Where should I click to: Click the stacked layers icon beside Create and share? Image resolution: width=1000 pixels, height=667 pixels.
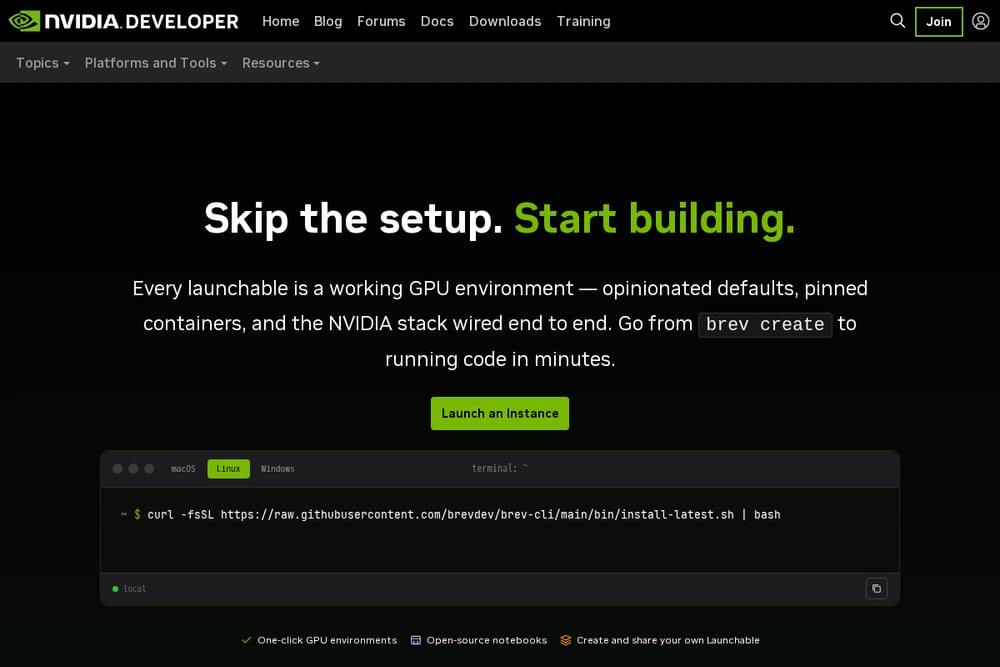click(566, 640)
